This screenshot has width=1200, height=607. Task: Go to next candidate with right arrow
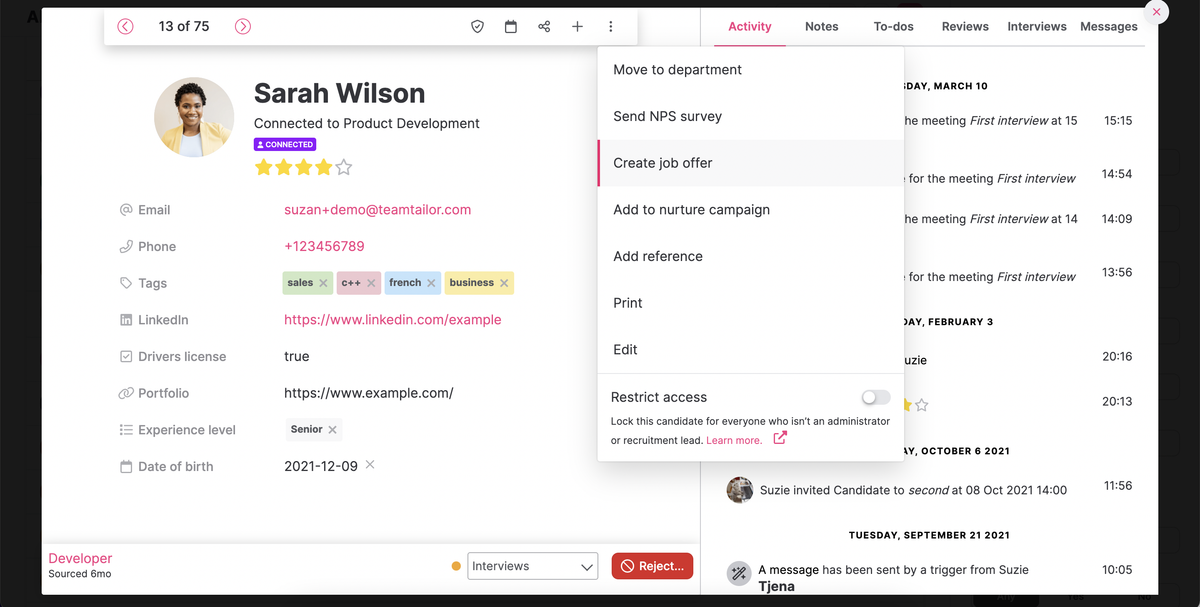pos(243,27)
